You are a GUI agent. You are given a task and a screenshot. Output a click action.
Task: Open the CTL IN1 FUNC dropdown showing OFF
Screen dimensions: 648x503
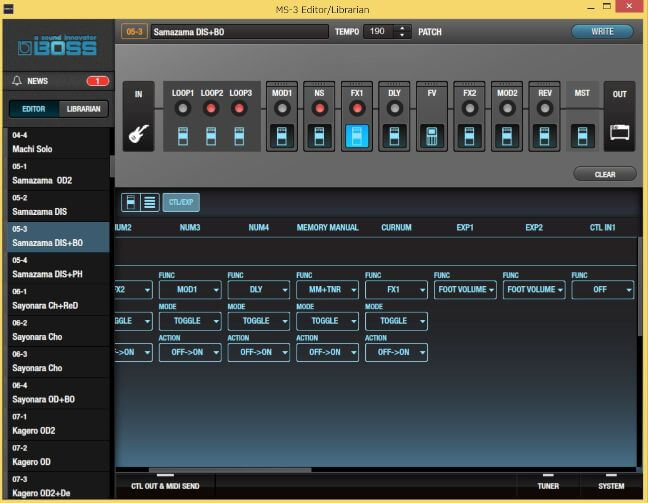[x=603, y=290]
